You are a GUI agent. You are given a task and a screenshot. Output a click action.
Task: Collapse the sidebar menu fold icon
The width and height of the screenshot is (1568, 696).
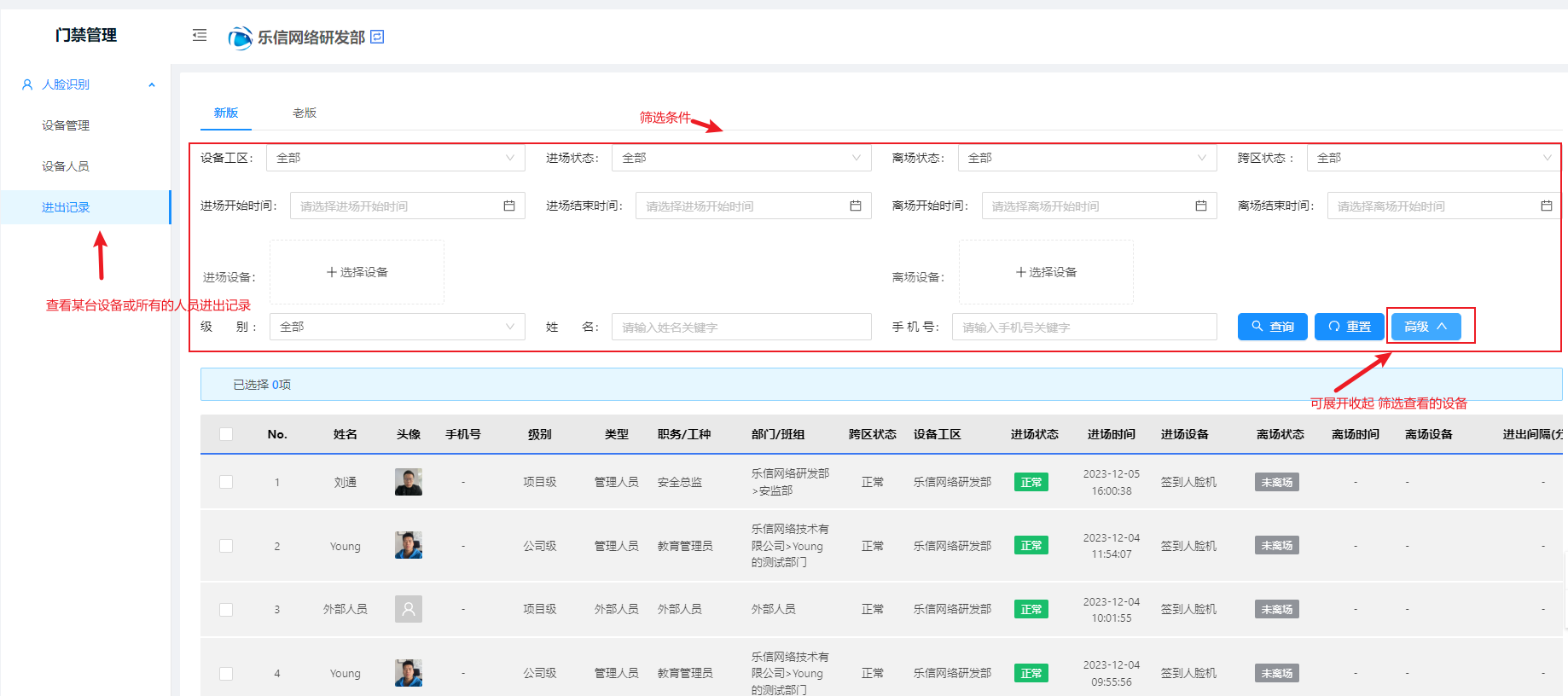pyautogui.click(x=200, y=35)
